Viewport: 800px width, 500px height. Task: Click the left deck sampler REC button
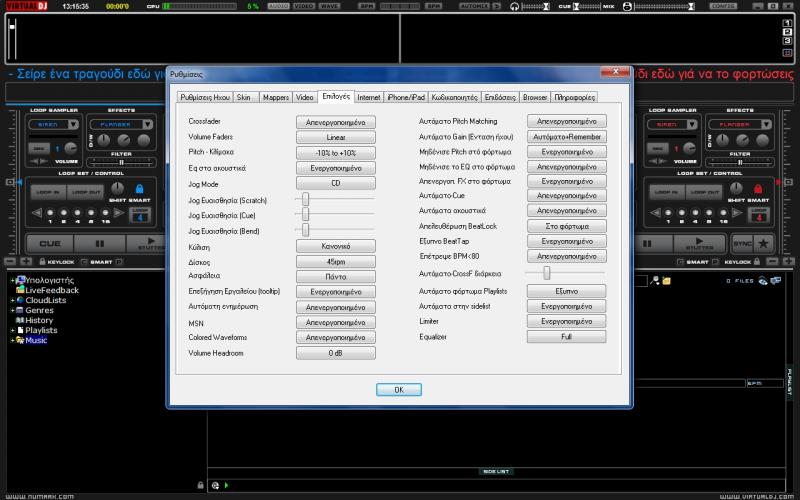(39, 148)
